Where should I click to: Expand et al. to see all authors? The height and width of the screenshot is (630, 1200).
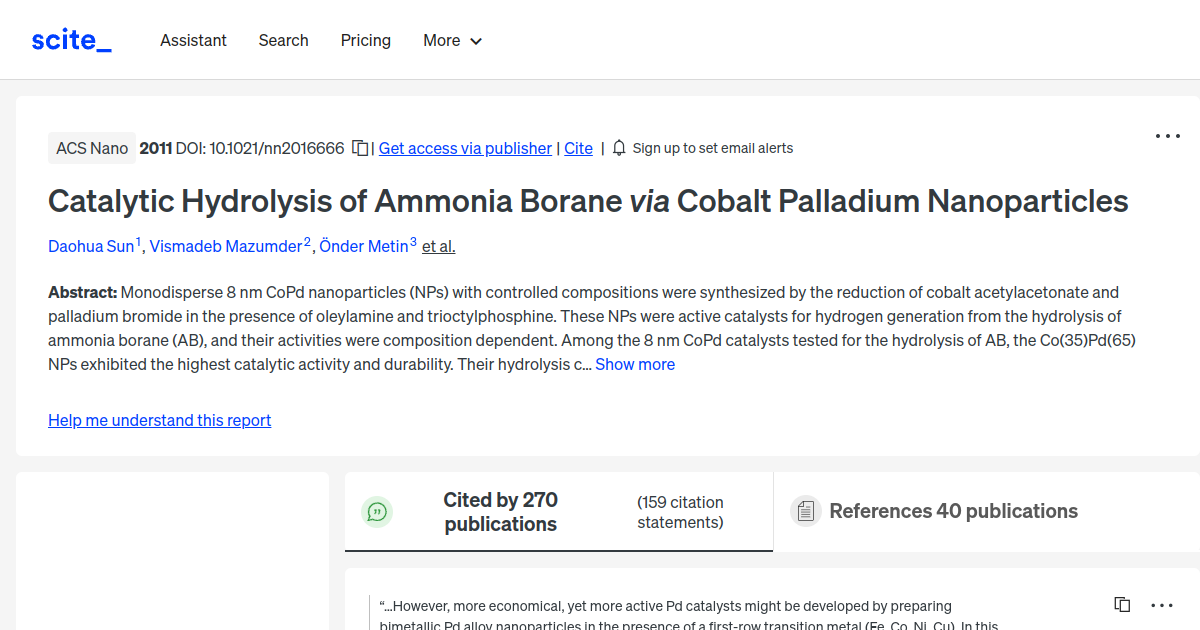coord(438,246)
